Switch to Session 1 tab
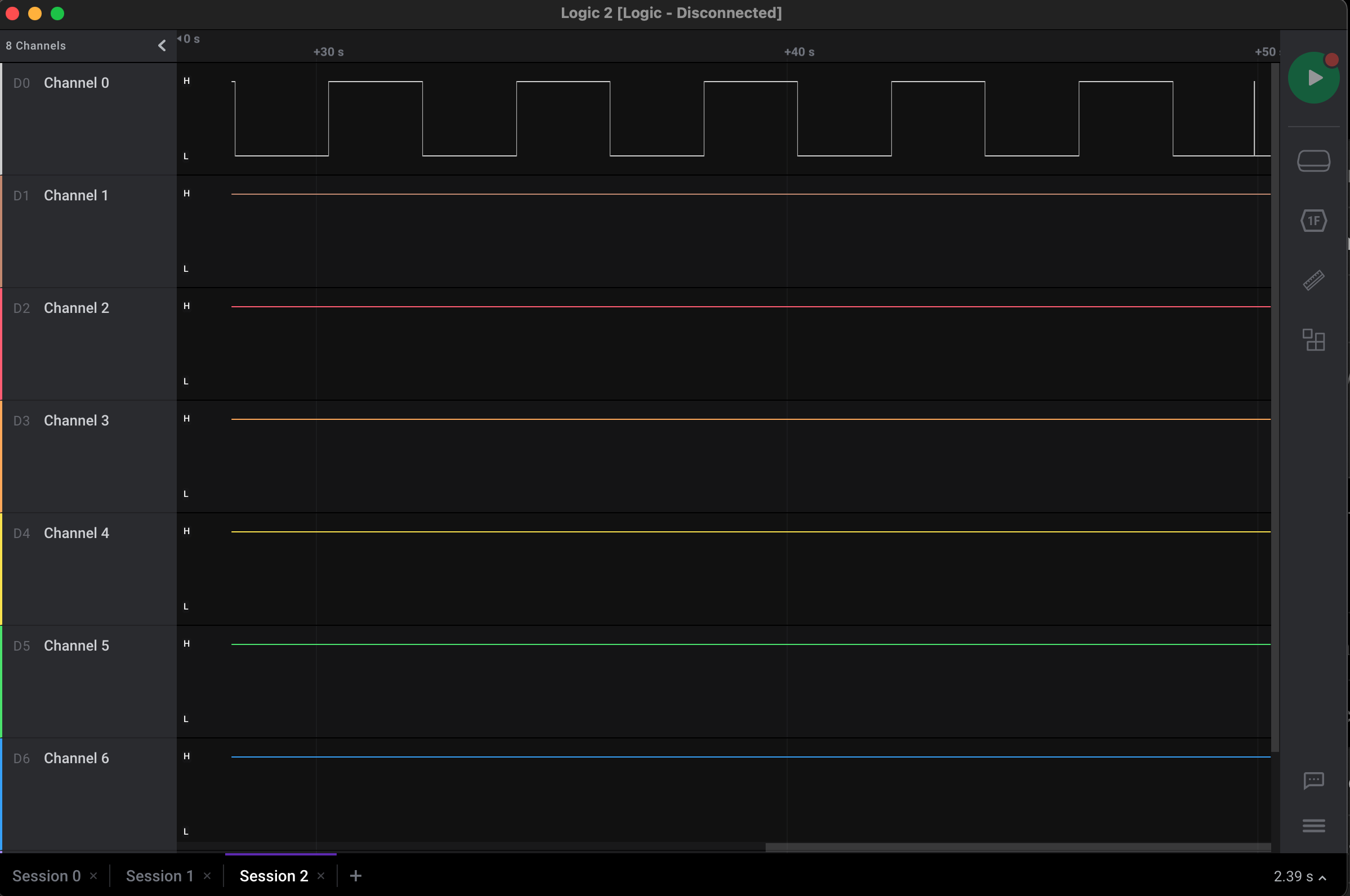Screen dimensions: 1350x896 point(159,876)
